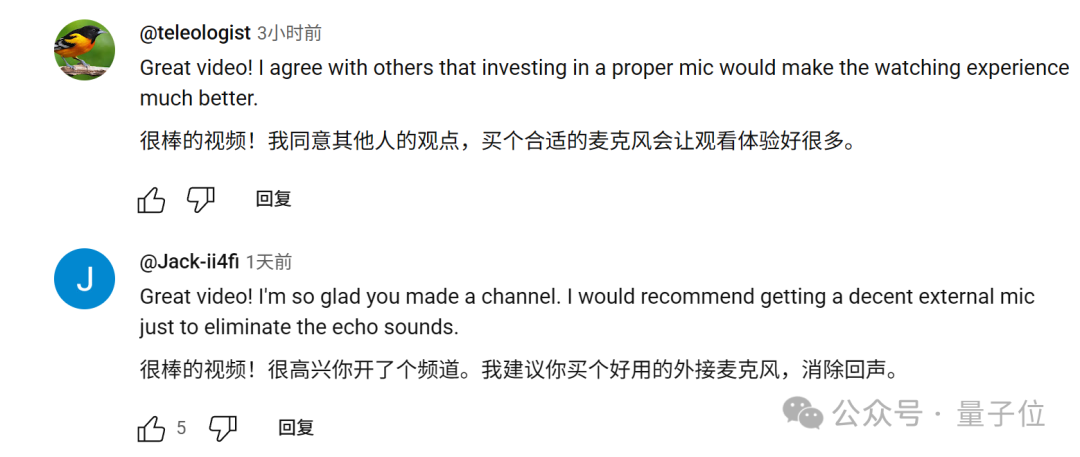Screen dimensions: 1080x457
Task: Click the English text recommending an external mic
Action: coord(587,312)
